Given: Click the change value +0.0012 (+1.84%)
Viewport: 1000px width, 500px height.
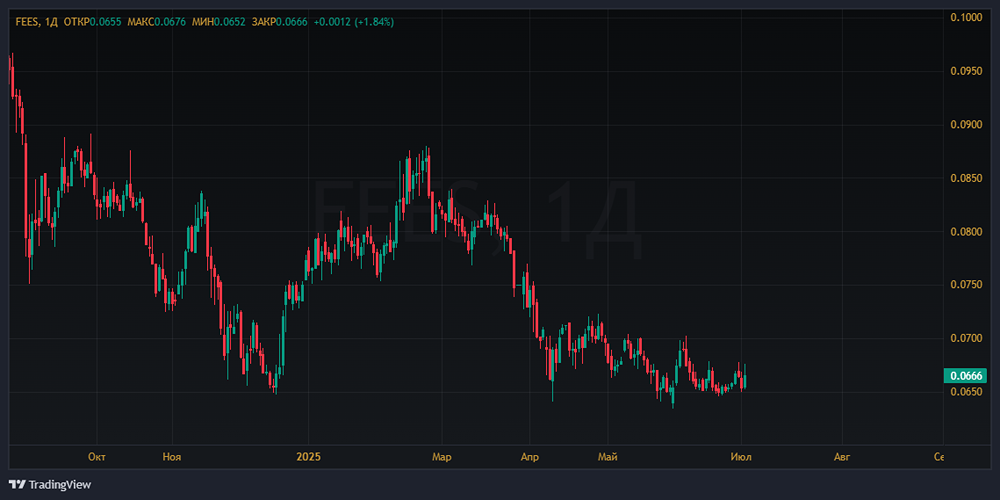Looking at the screenshot, I should coord(353,22).
